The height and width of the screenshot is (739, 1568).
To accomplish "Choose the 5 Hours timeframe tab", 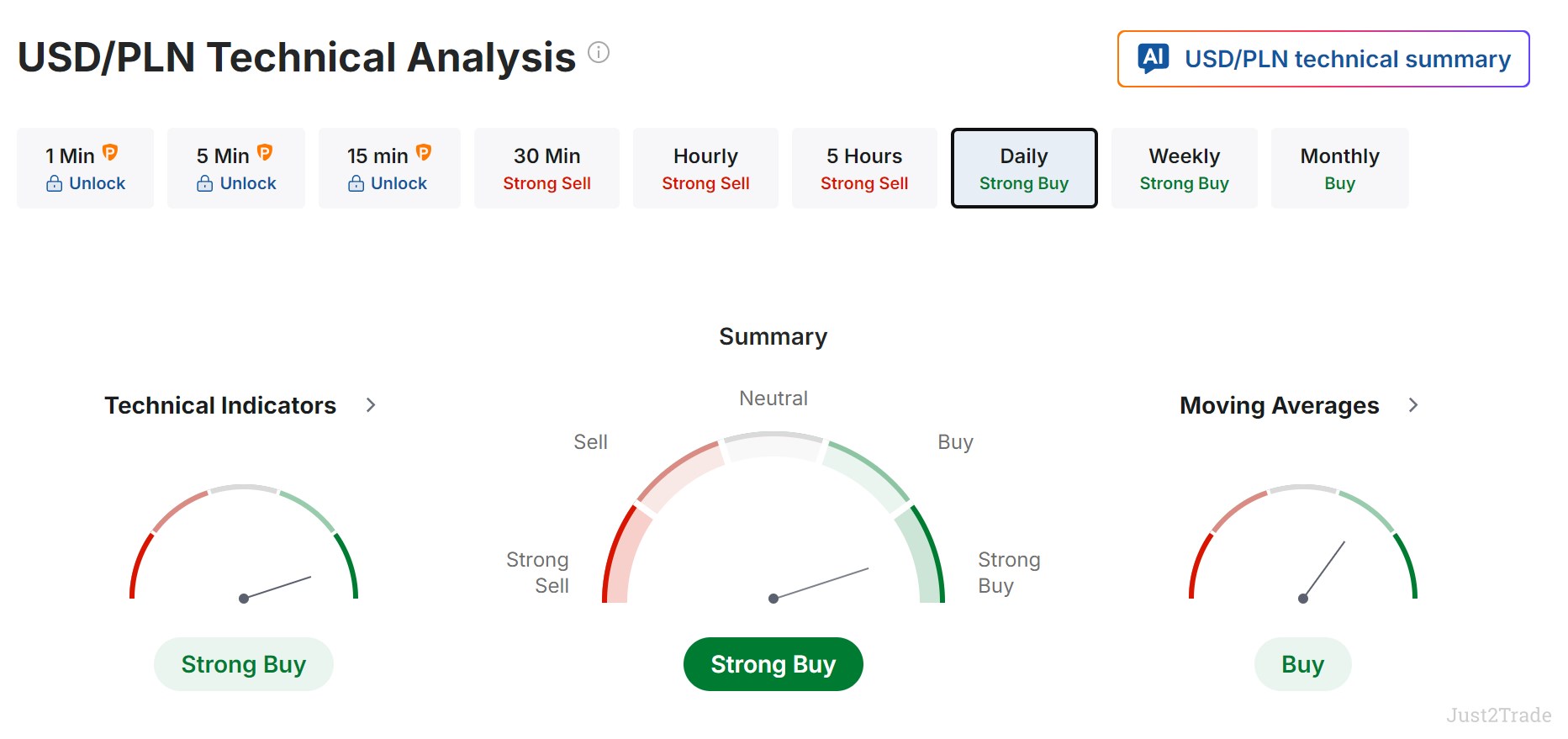I will pyautogui.click(x=864, y=168).
